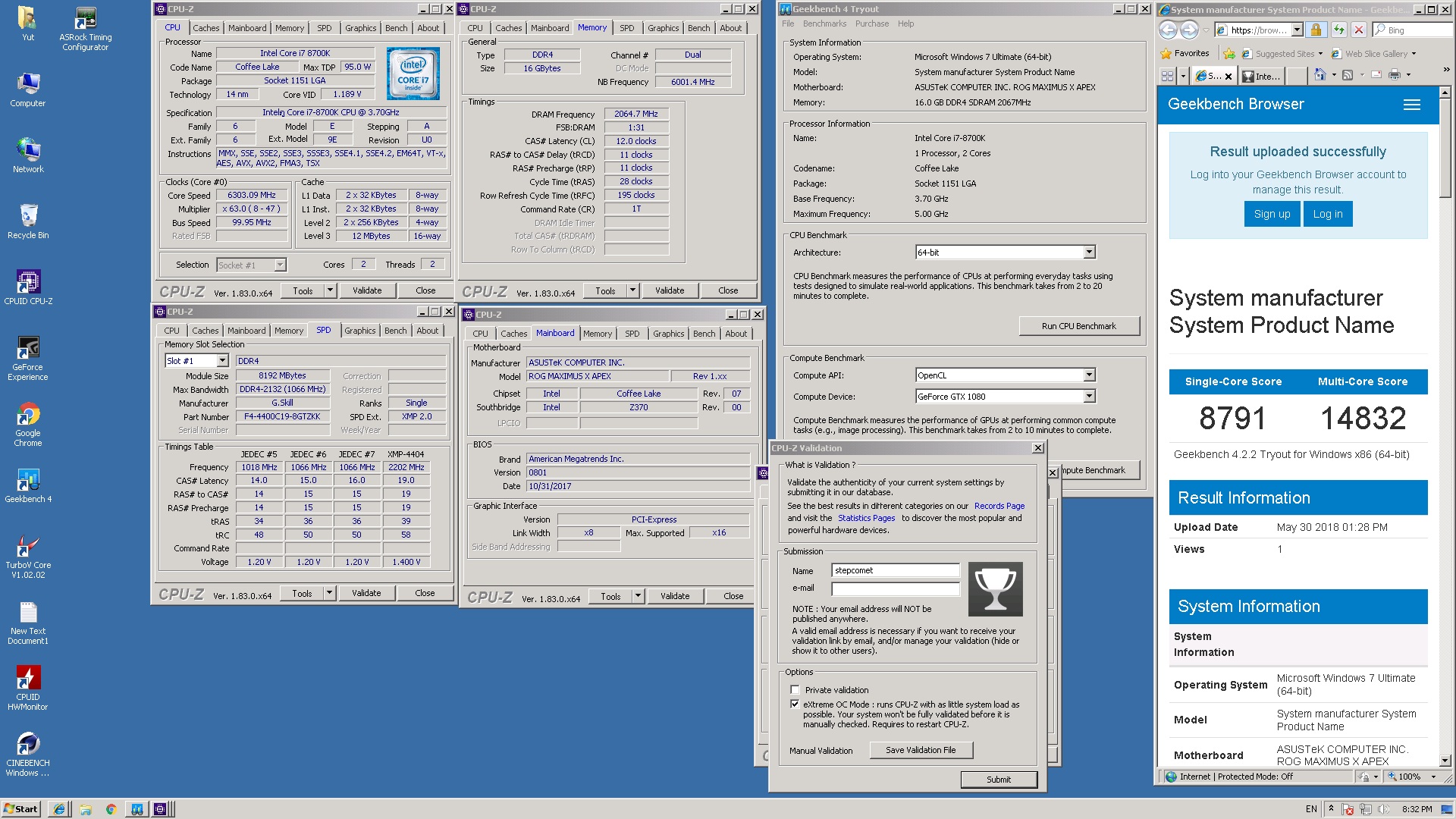Open CPUID HWMonitor desktop icon

[x=28, y=689]
